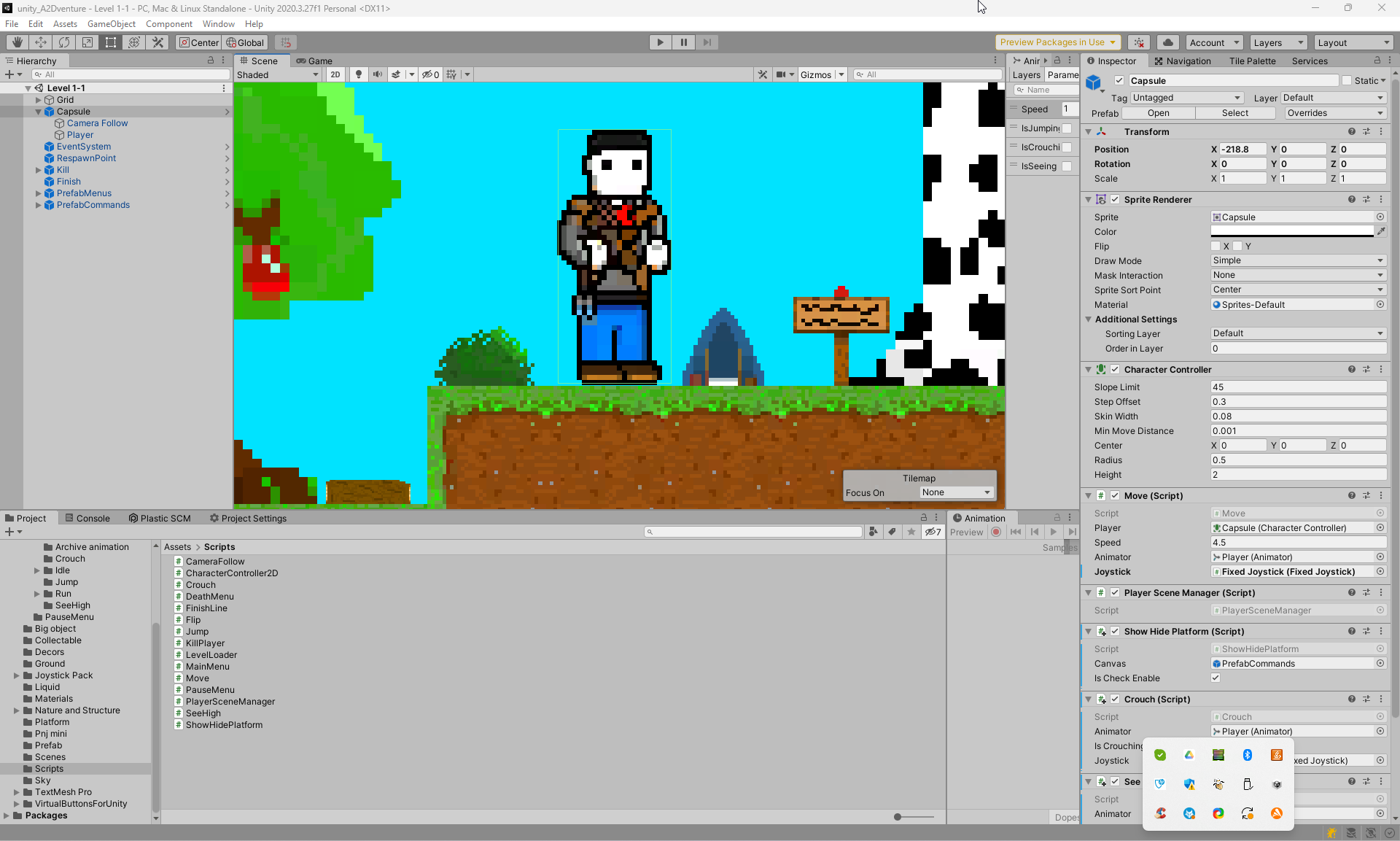The width and height of the screenshot is (1400, 841).
Task: Click the Sprite Renderer color swatch
Action: 1291,231
